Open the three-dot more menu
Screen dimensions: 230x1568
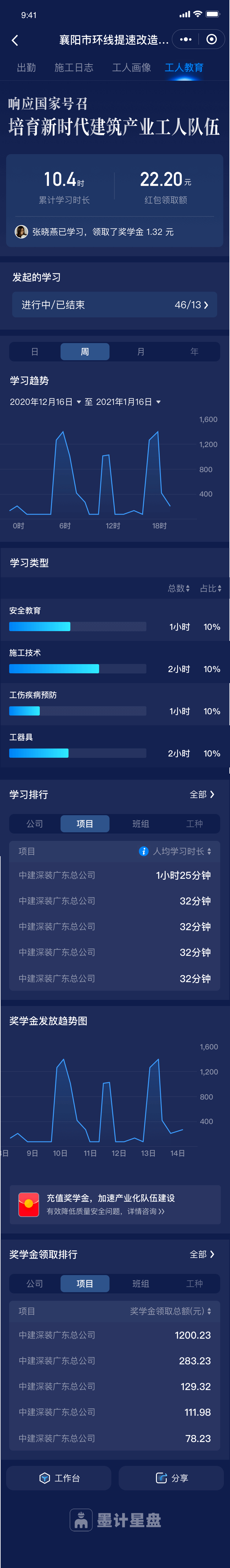coord(186,39)
